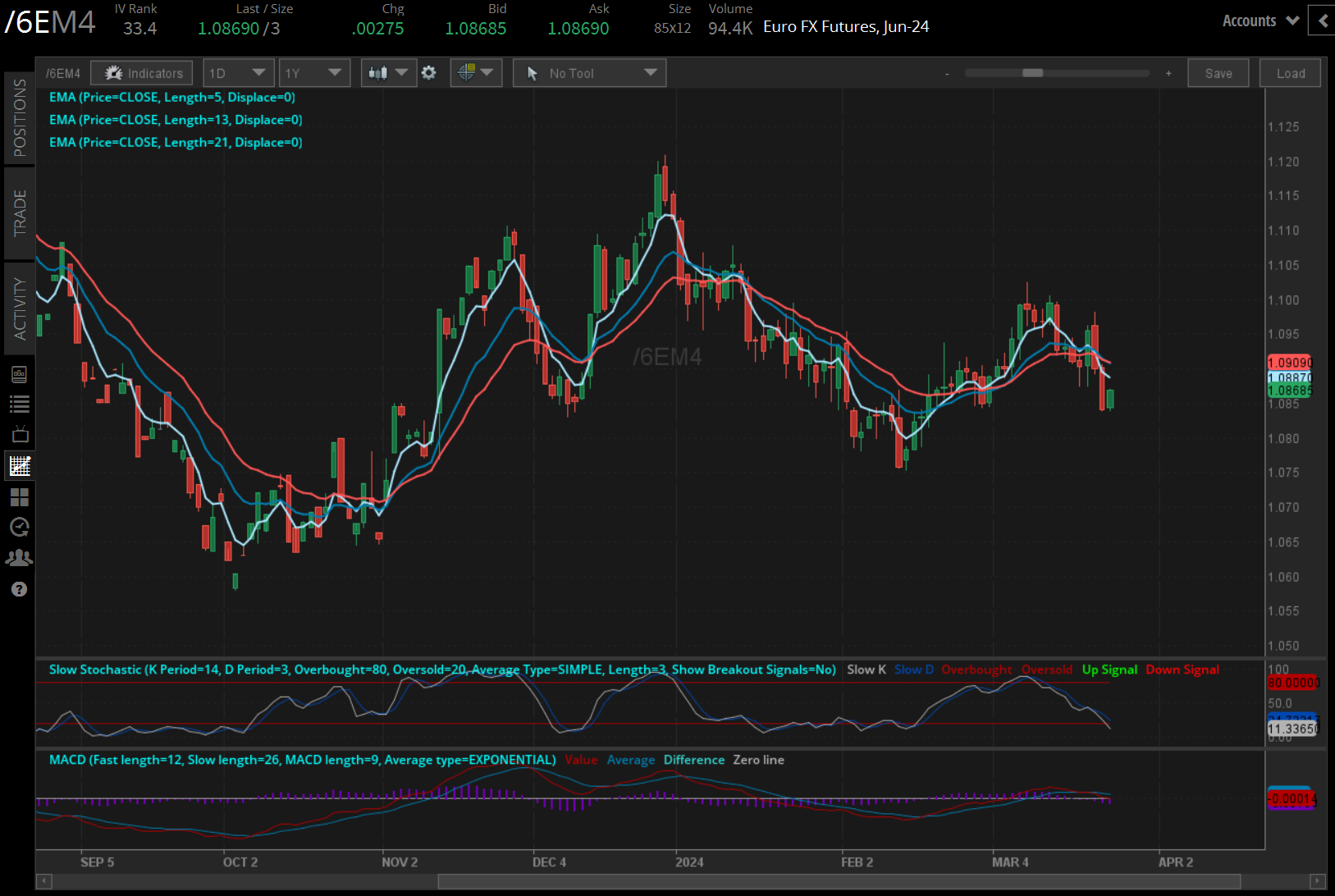The image size is (1335, 896).
Task: Click the Indicators button
Action: pyautogui.click(x=141, y=72)
